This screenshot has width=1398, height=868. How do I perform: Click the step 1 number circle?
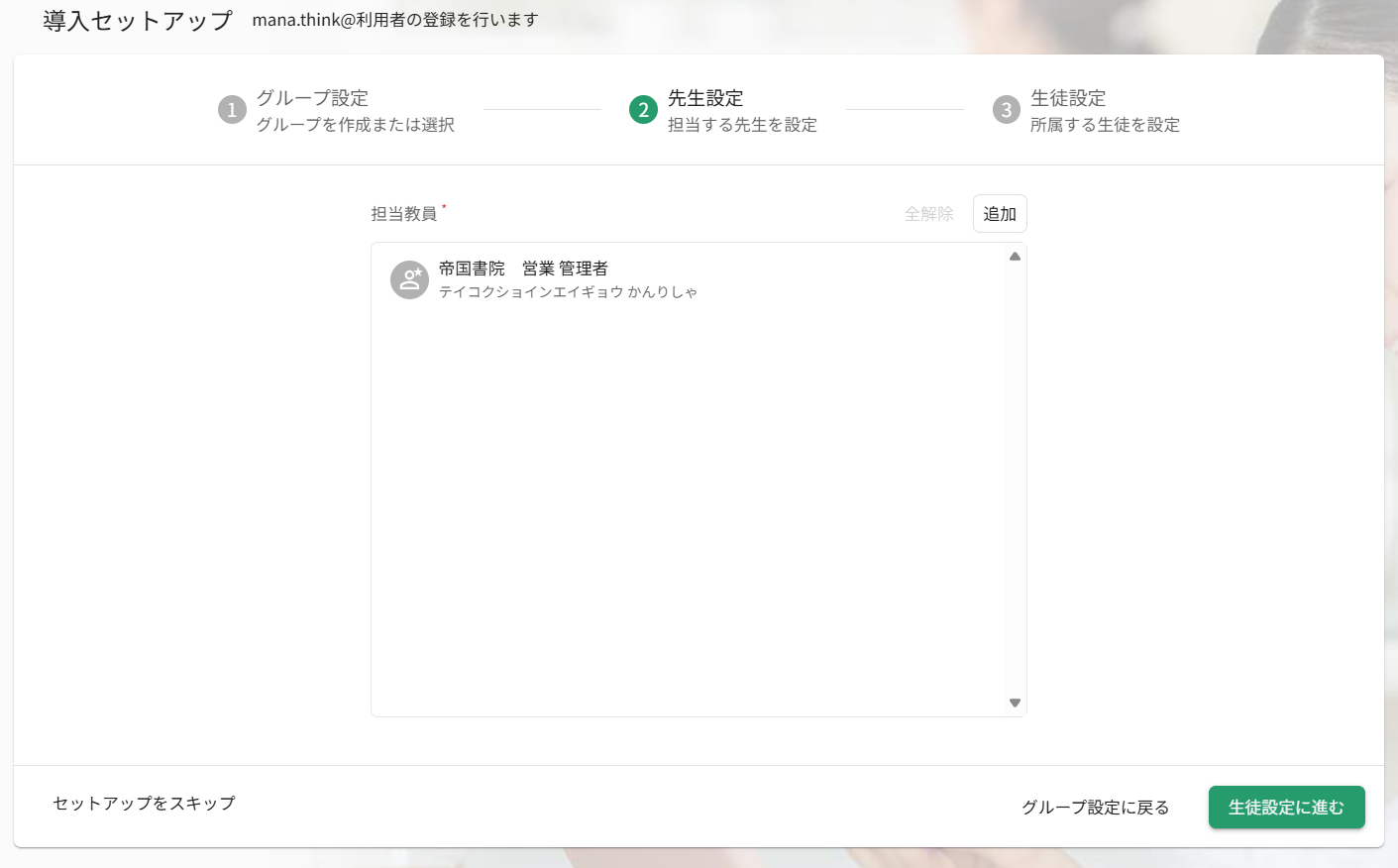click(x=232, y=110)
